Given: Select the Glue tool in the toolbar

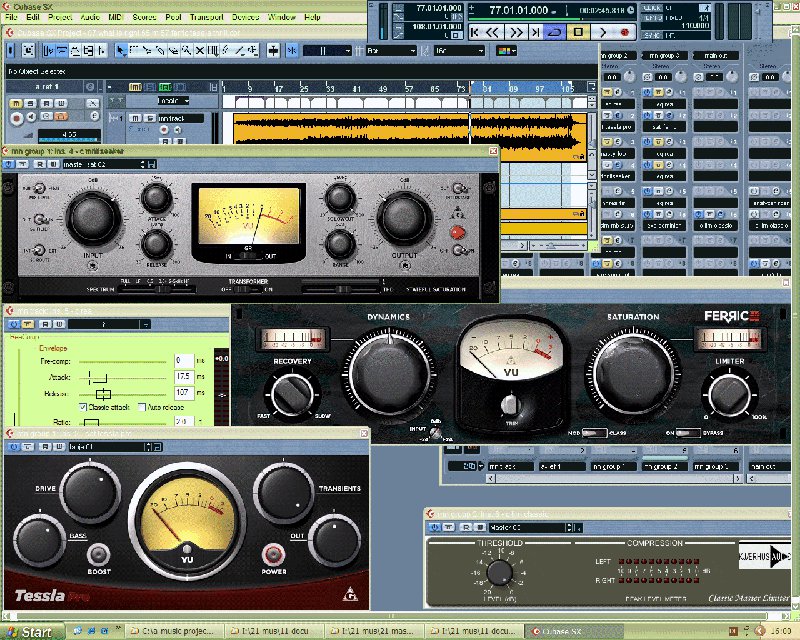Looking at the screenshot, I should point(160,51).
